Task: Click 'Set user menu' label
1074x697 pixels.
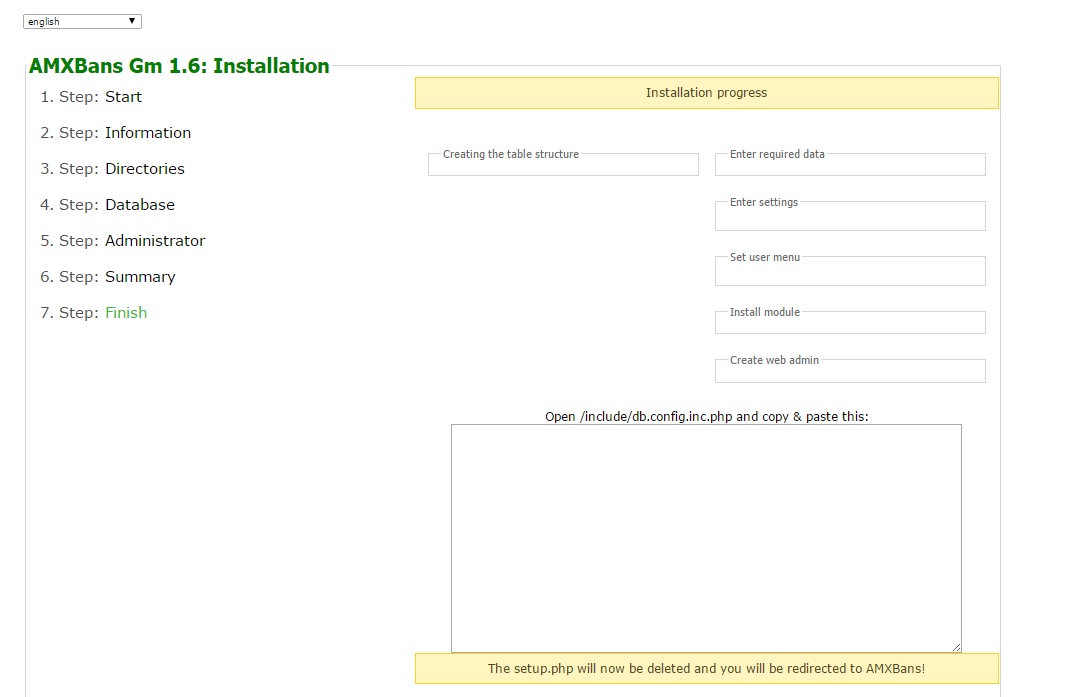Action: click(764, 257)
